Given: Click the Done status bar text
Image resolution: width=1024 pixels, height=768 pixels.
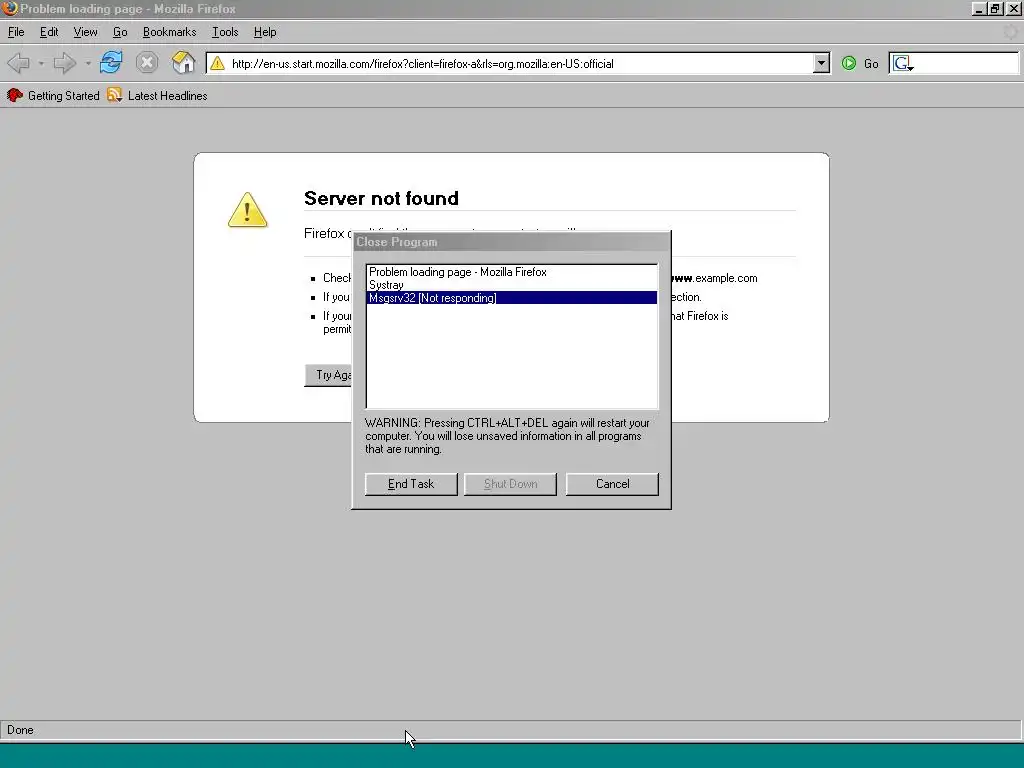Looking at the screenshot, I should coord(20,730).
